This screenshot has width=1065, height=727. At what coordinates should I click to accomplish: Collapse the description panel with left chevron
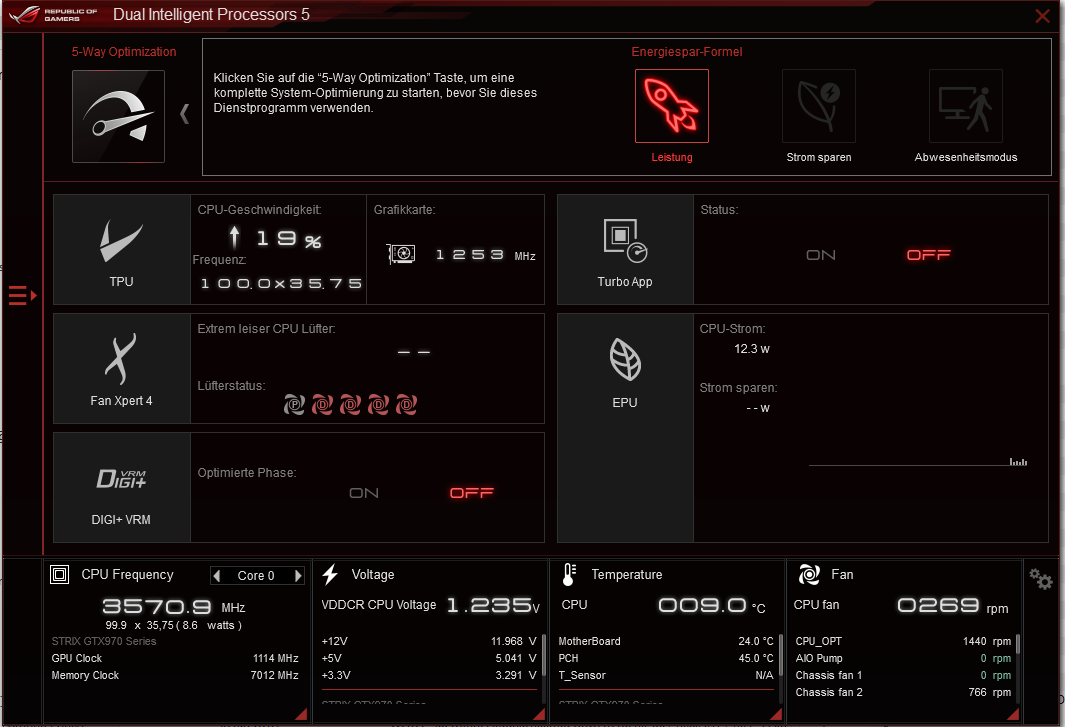(x=184, y=113)
